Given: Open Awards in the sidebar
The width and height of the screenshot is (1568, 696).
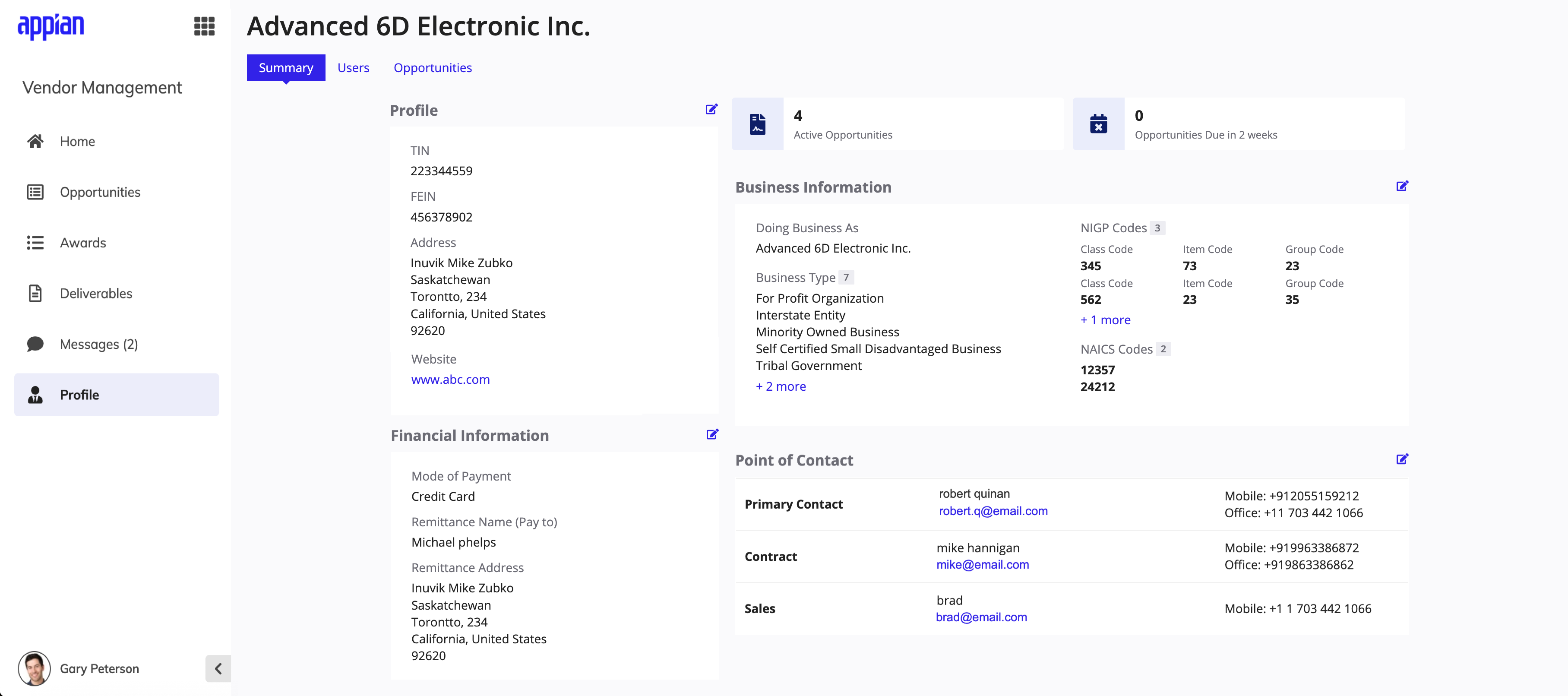Looking at the screenshot, I should pyautogui.click(x=83, y=243).
